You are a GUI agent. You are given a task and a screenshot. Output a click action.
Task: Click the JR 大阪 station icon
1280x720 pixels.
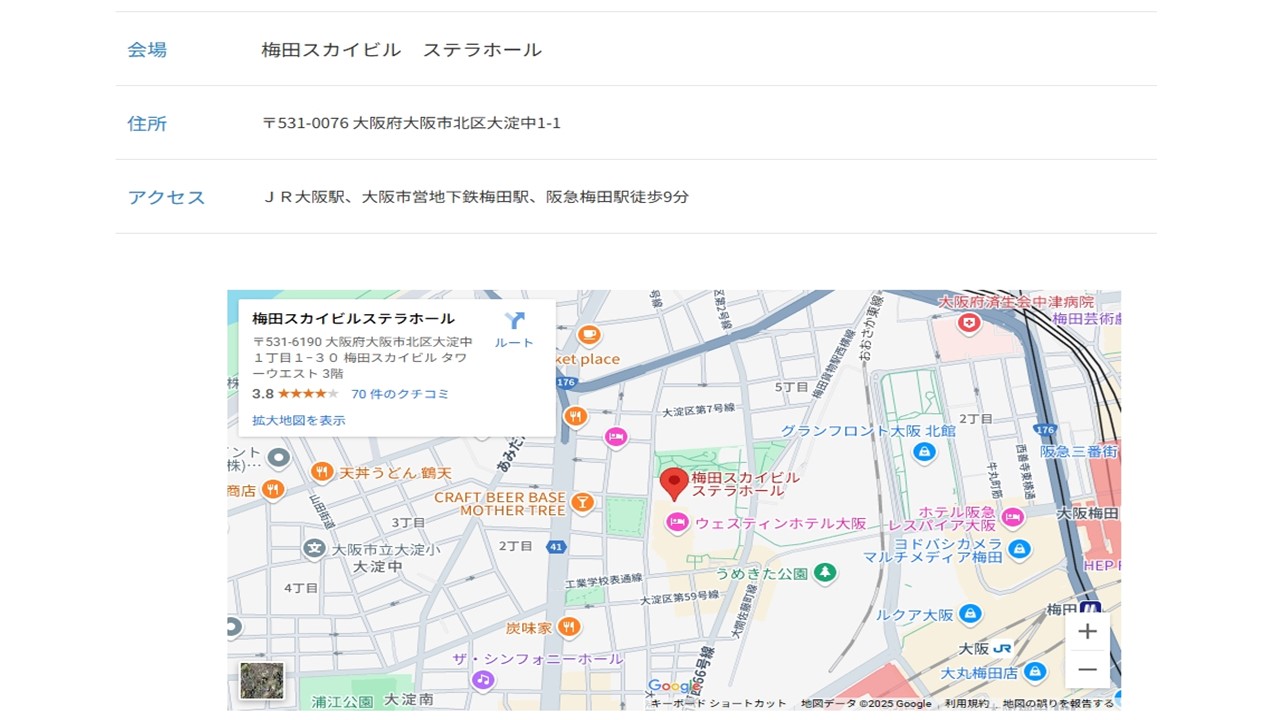tap(1002, 648)
